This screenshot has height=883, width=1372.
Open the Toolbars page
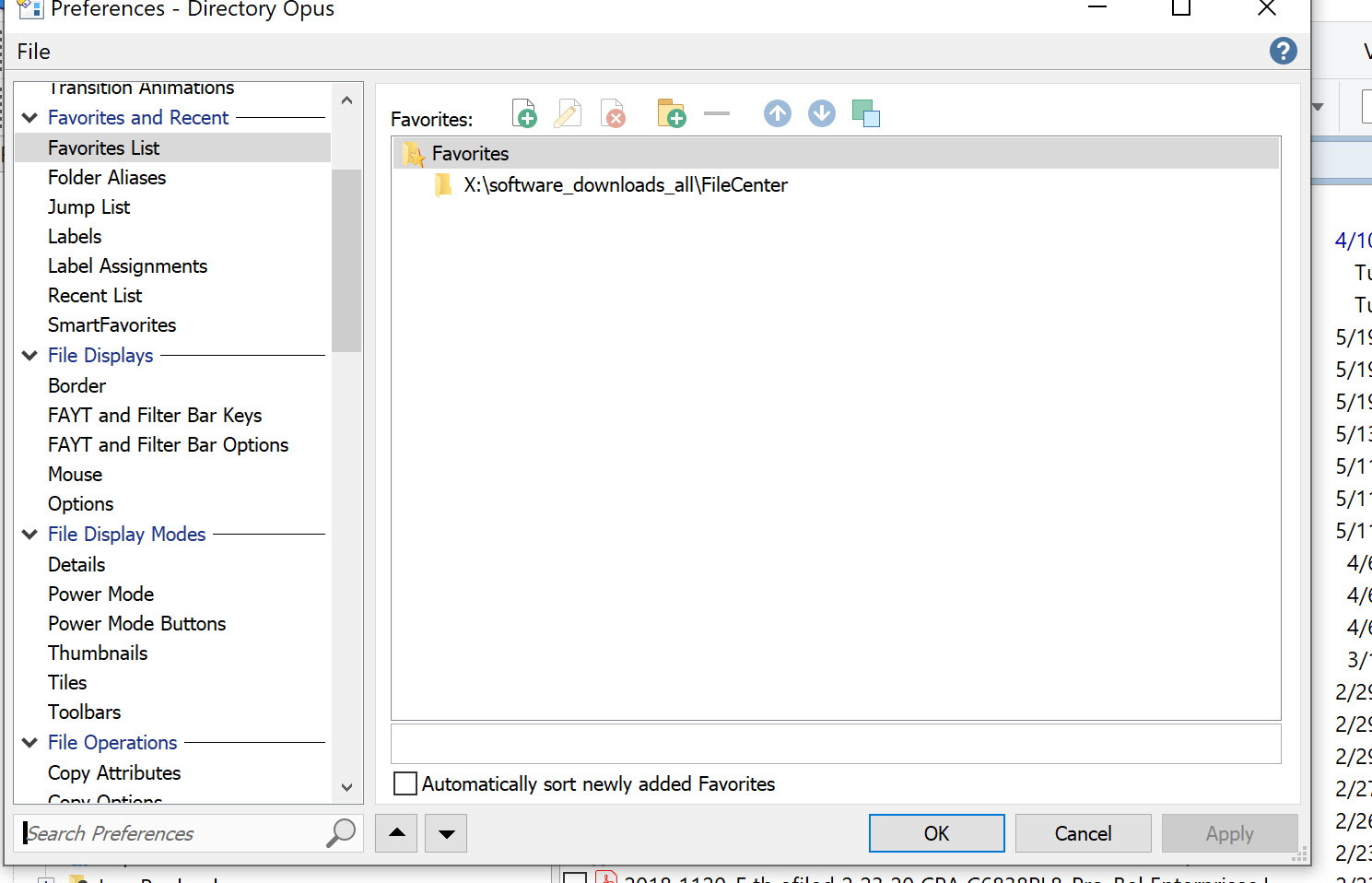click(84, 712)
